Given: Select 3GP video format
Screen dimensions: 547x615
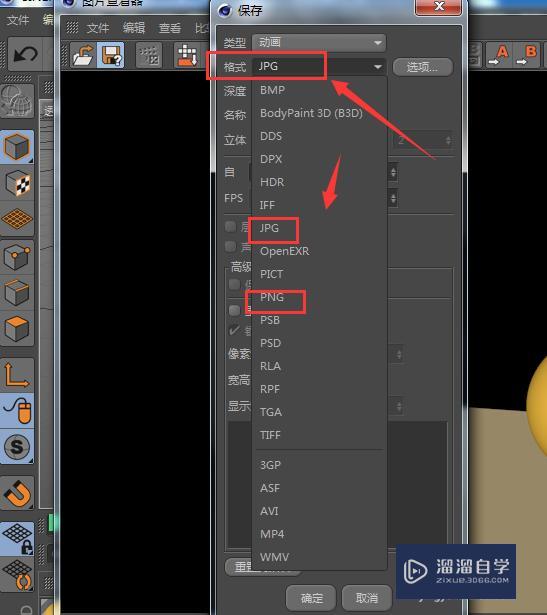Looking at the screenshot, I should [270, 465].
